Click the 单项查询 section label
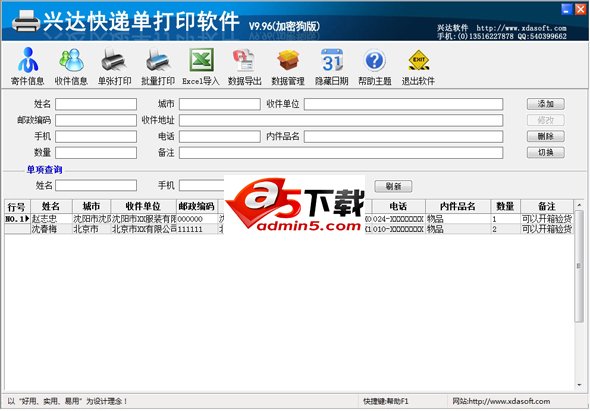The width and height of the screenshot is (590, 411). point(44,170)
